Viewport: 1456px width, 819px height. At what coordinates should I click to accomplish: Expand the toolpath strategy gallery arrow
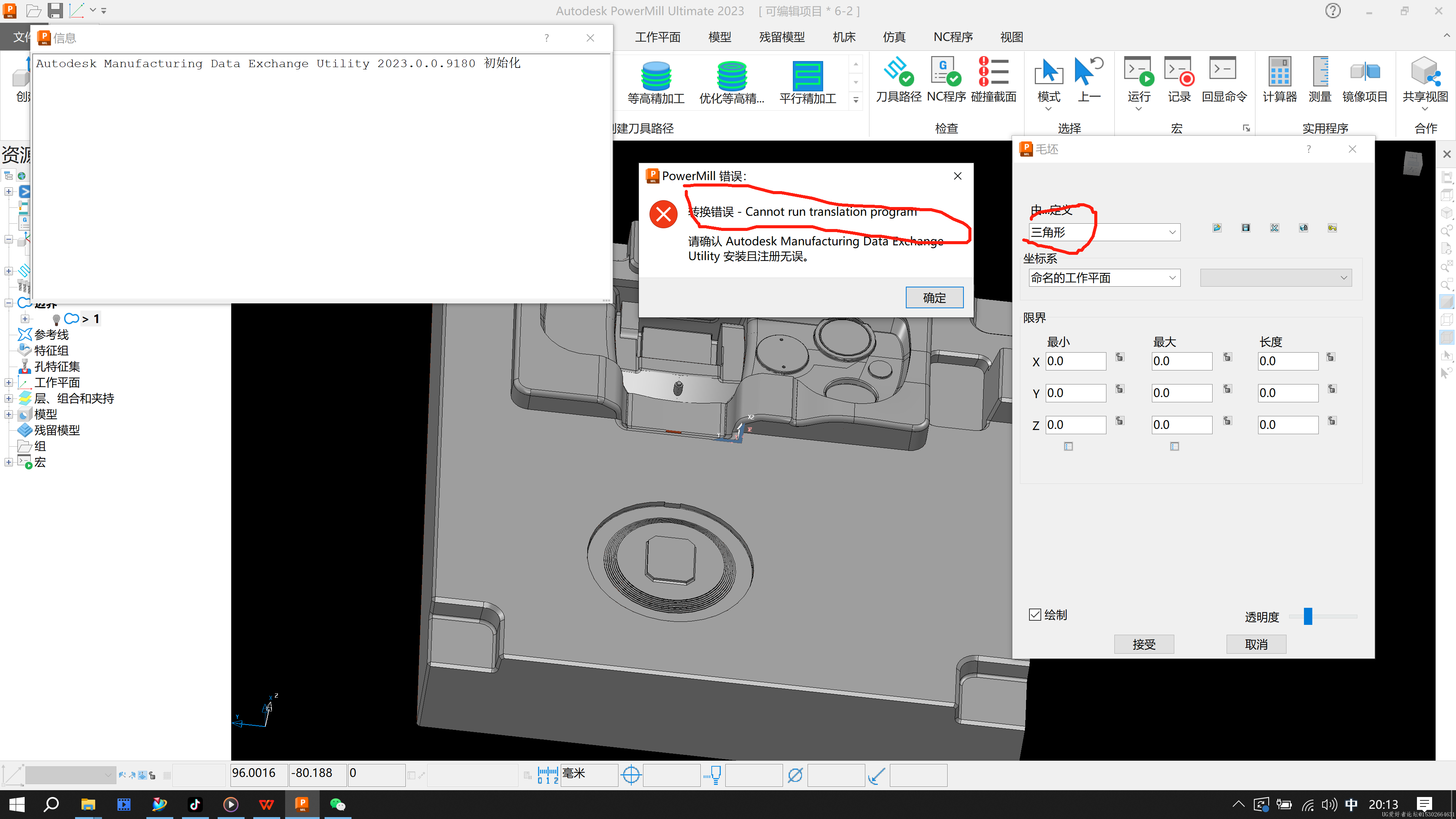pyautogui.click(x=856, y=100)
